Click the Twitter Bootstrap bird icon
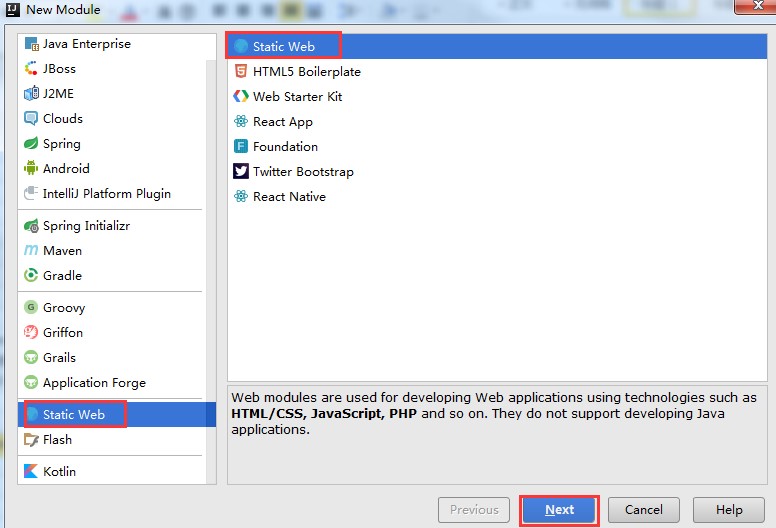 click(x=240, y=172)
